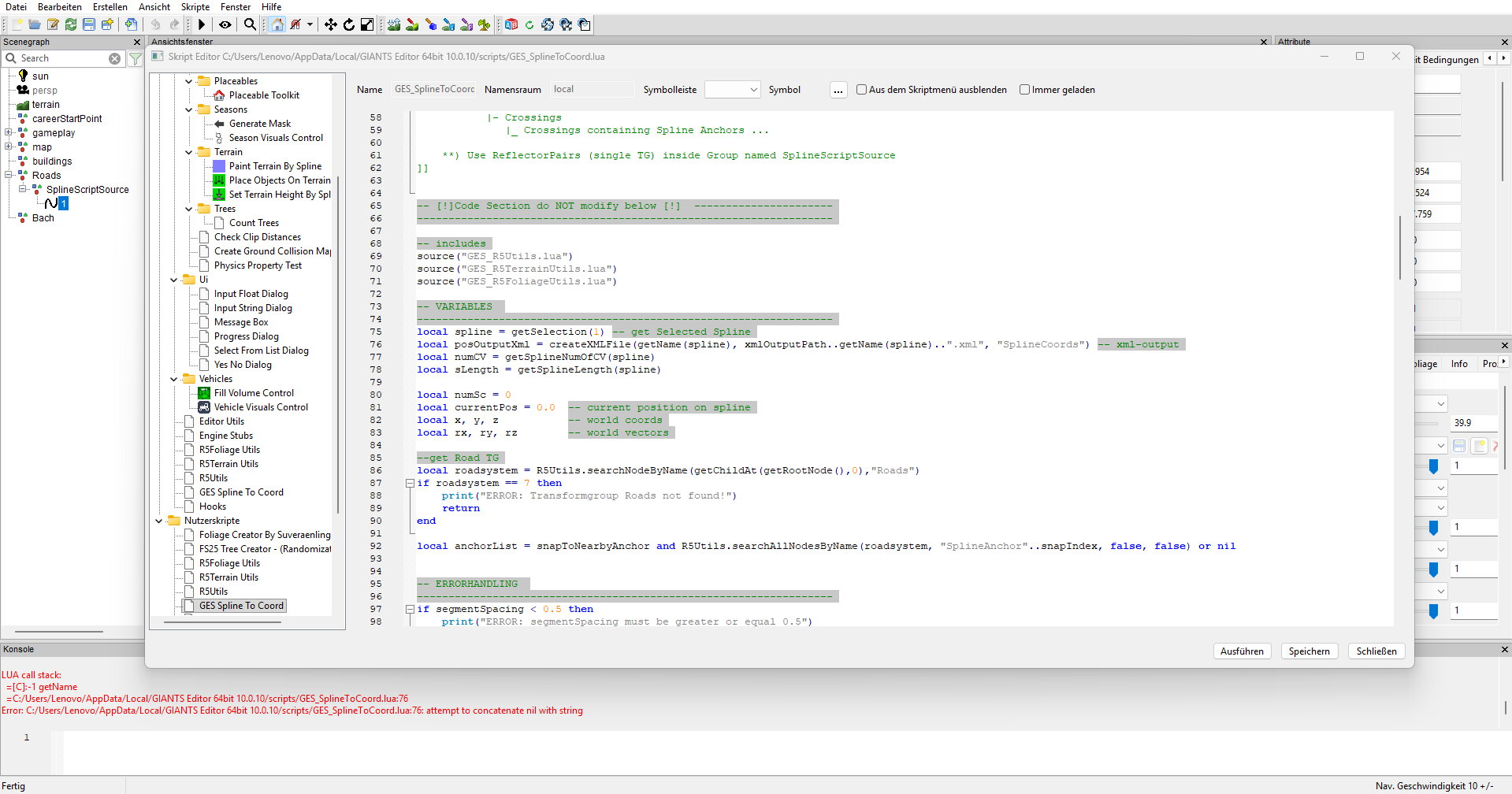Click the Symbol browse '...' button
The height and width of the screenshot is (794, 1512).
(x=838, y=90)
